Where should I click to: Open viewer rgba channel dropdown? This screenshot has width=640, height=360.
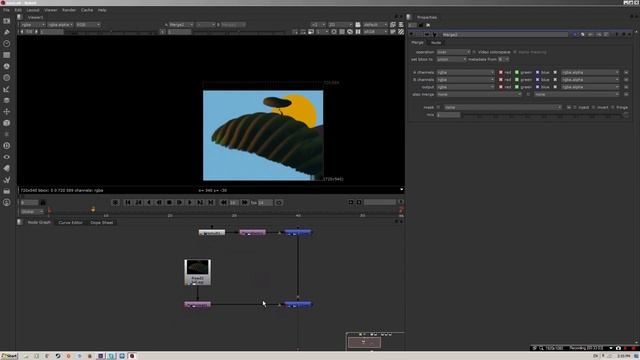[x=32, y=25]
